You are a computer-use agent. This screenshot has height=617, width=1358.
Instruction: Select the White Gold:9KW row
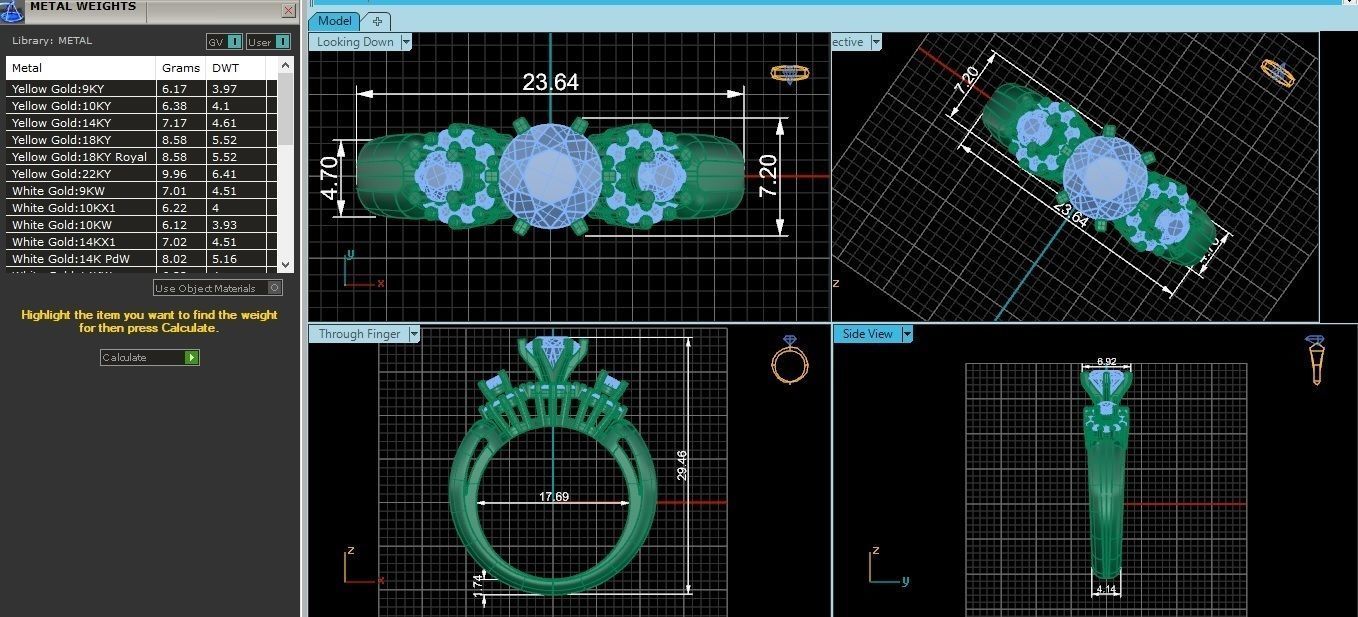(x=141, y=191)
